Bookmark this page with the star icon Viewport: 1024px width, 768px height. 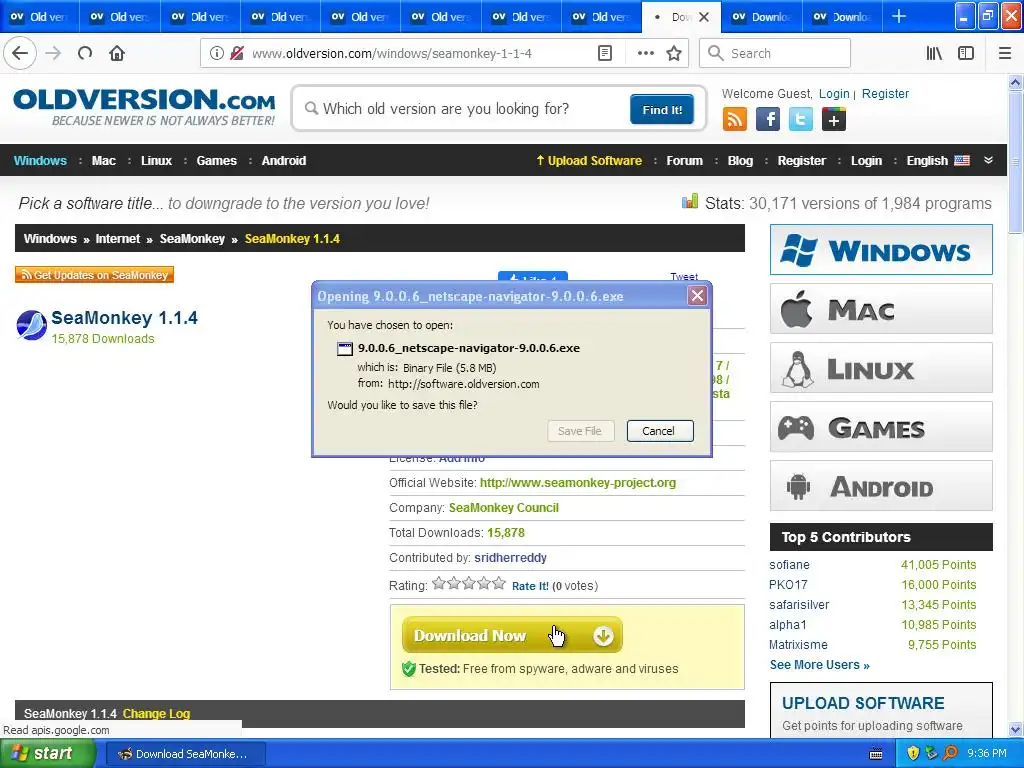coord(674,54)
